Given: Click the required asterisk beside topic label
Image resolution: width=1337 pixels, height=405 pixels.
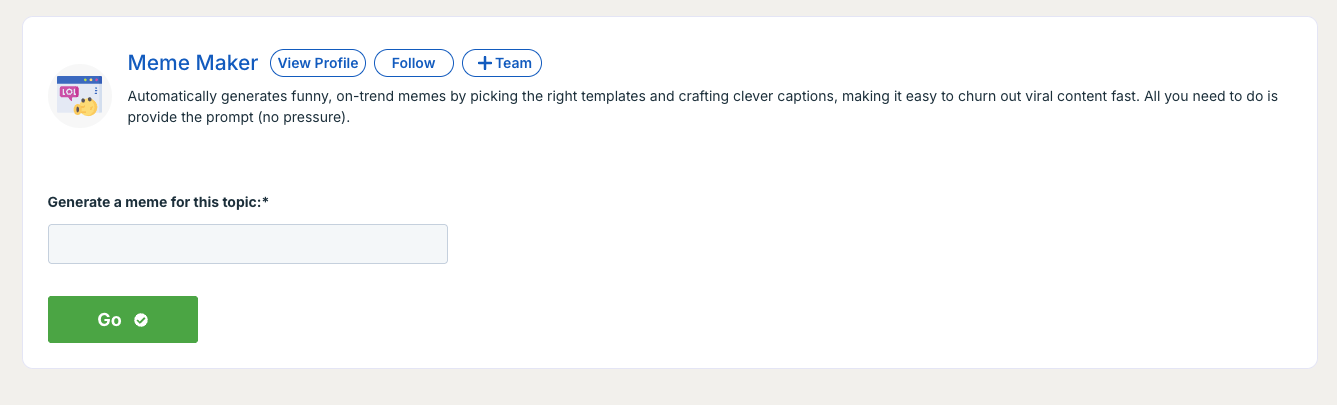Looking at the screenshot, I should coord(266,202).
